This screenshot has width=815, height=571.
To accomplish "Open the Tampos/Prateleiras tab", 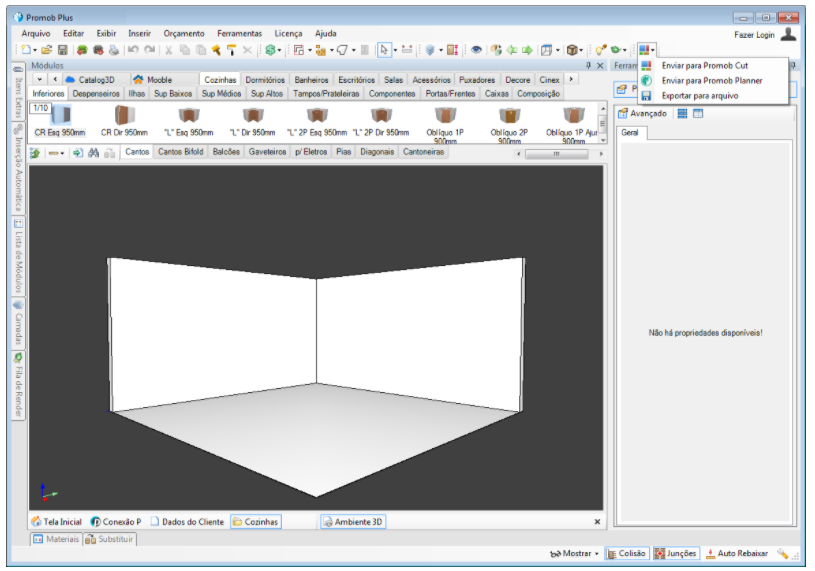I will [326, 94].
